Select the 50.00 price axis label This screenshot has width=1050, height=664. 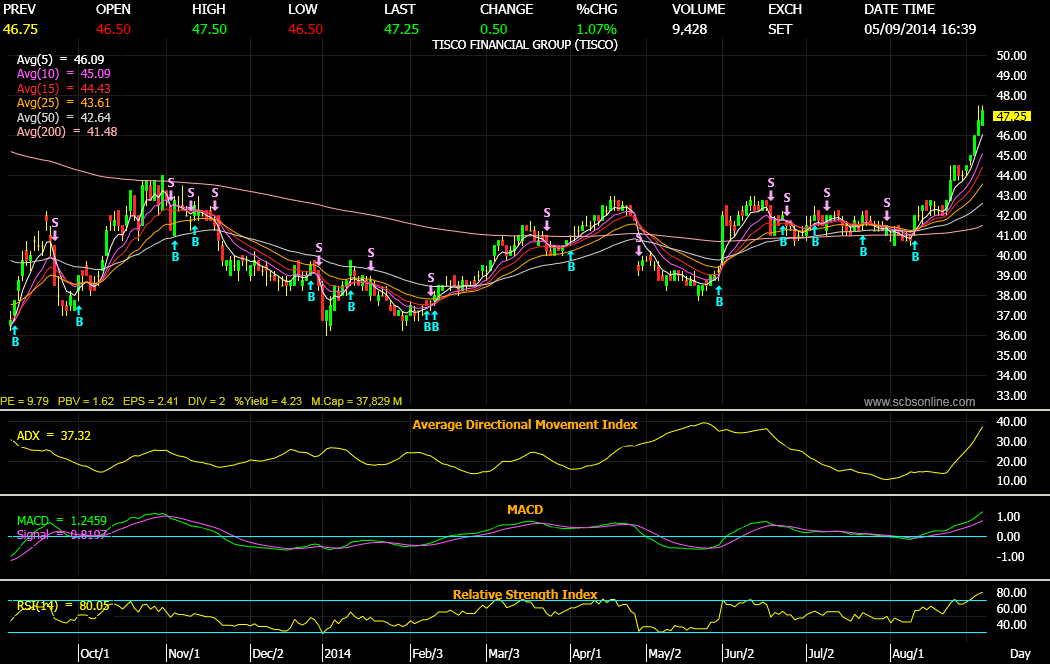[1011, 56]
